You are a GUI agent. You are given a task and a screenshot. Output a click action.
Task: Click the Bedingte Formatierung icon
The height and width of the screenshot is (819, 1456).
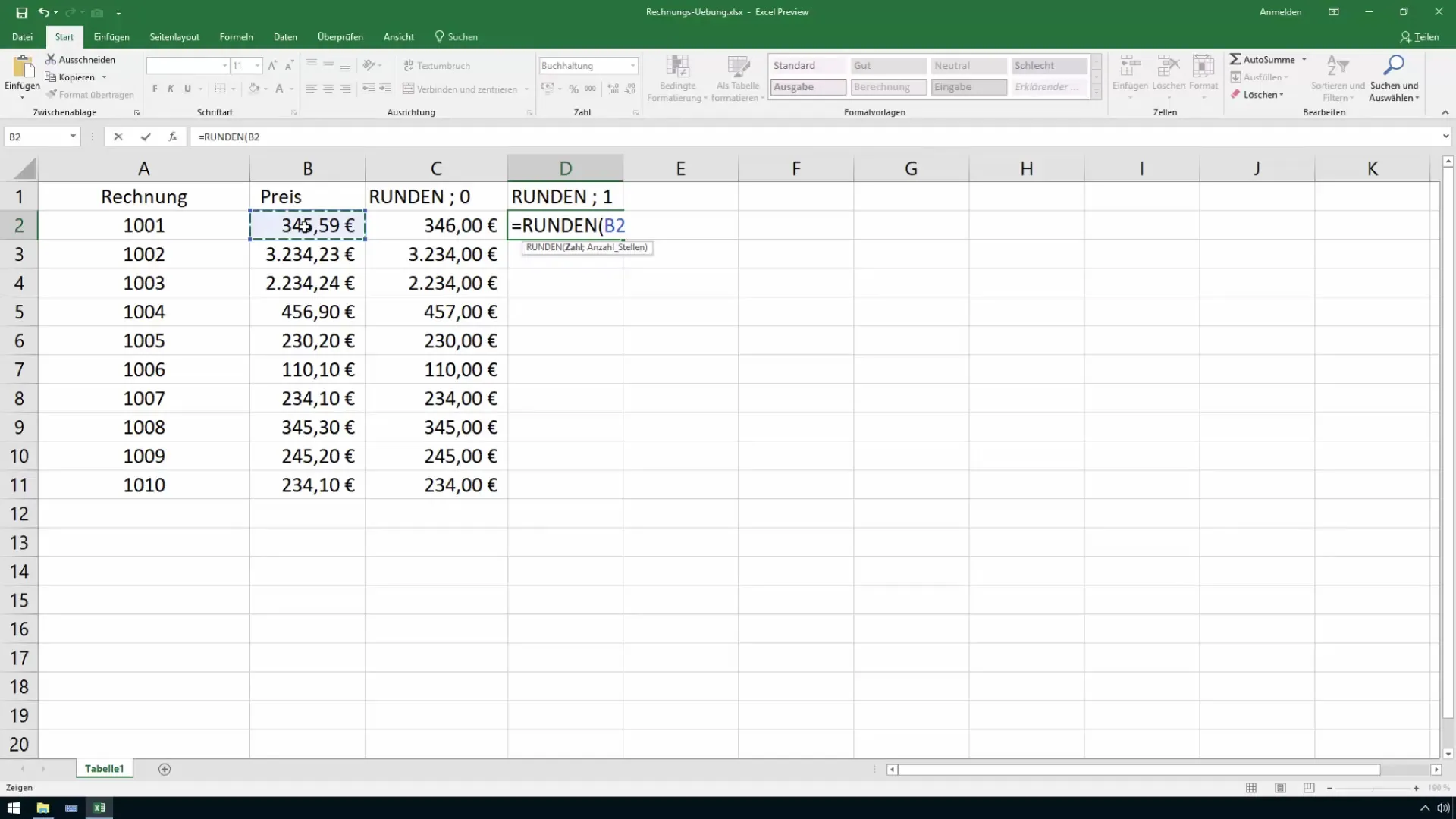coord(677,67)
